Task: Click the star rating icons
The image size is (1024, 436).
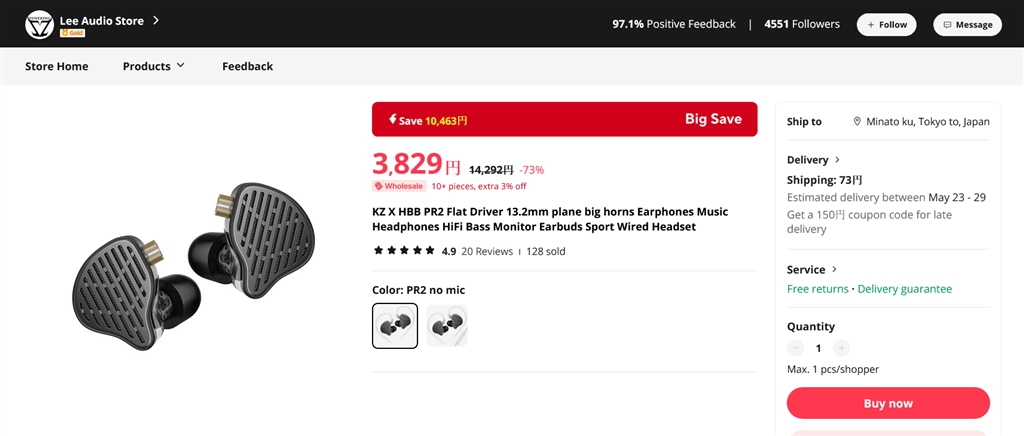Action: [x=403, y=251]
